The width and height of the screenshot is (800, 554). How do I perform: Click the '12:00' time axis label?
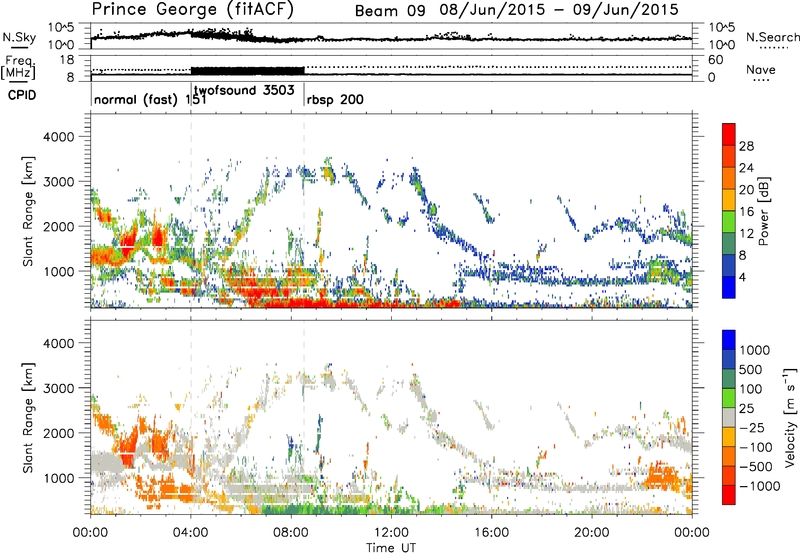(391, 533)
